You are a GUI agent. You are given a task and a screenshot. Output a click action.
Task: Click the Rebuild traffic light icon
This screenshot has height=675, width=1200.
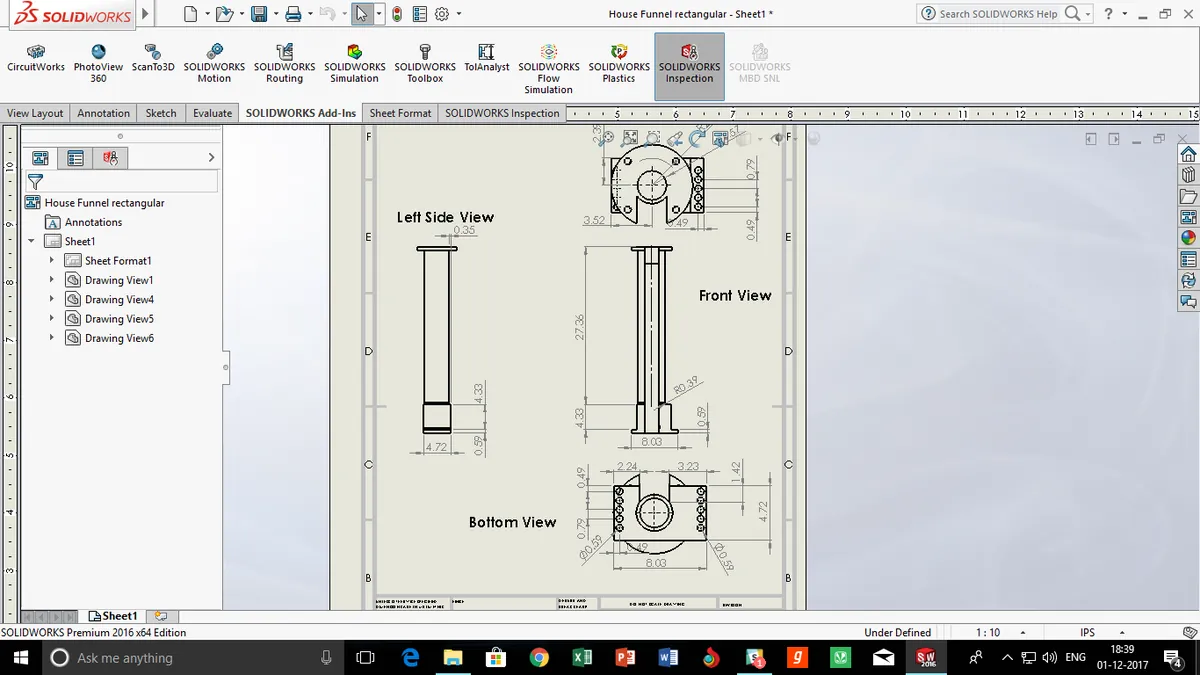(x=397, y=14)
